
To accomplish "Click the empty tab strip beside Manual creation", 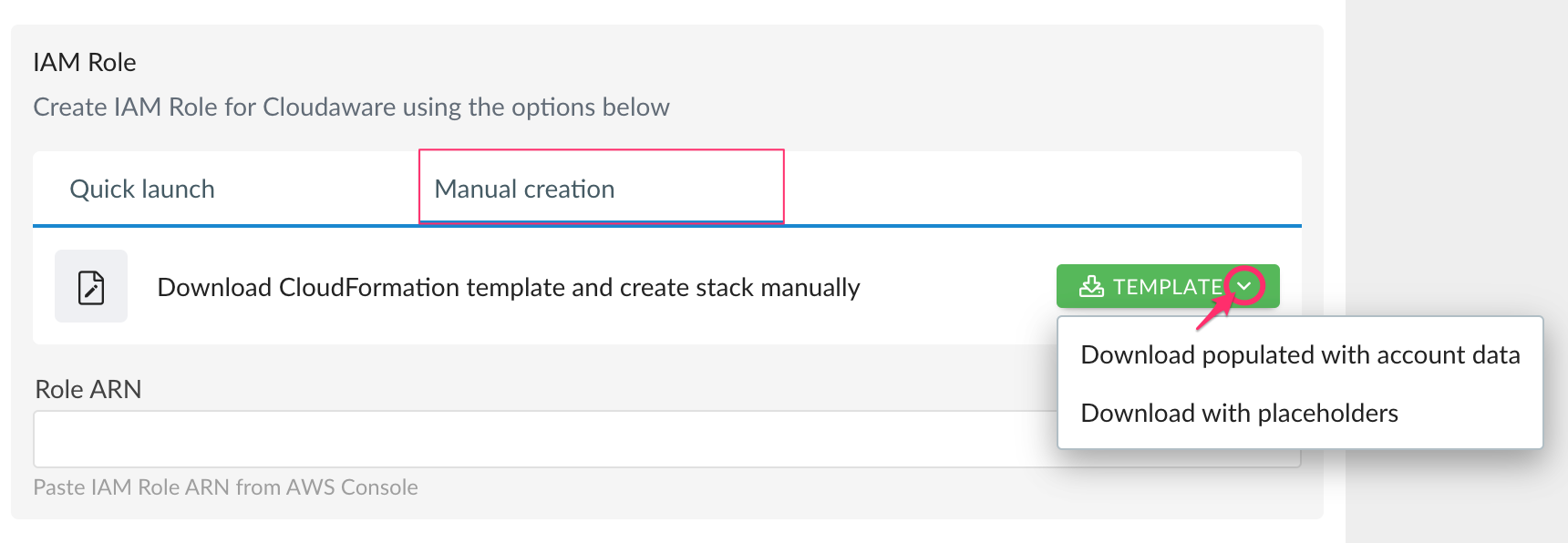I will tap(1039, 189).
